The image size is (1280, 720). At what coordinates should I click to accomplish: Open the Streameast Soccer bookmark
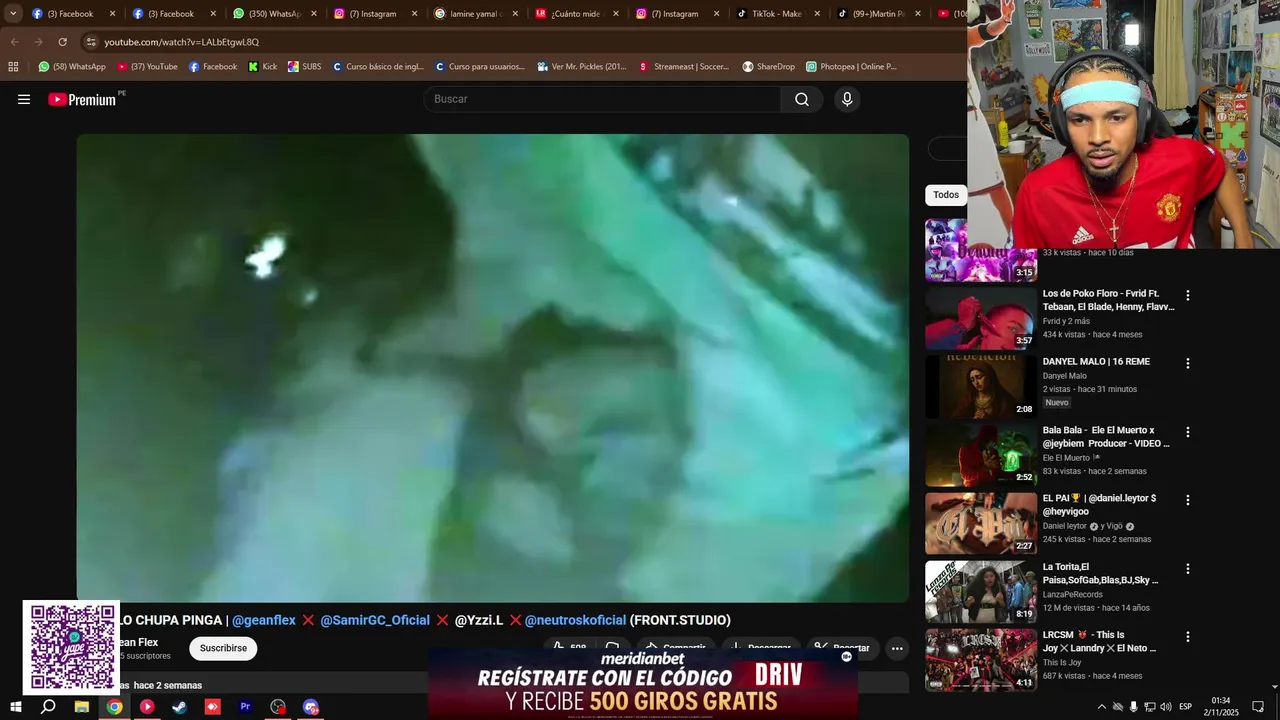[684, 67]
